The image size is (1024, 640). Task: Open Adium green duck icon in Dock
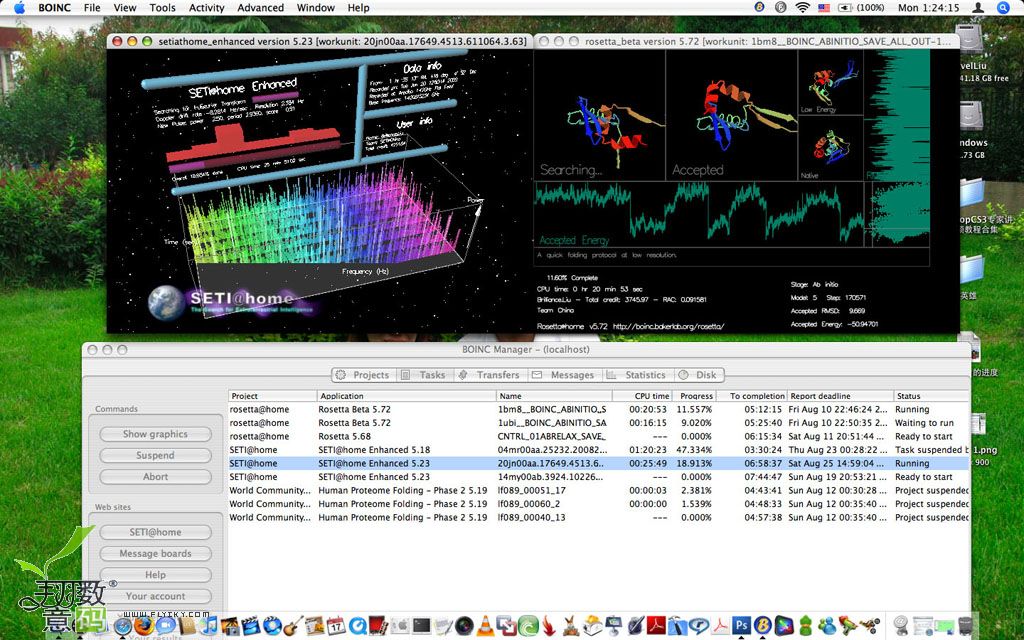[805, 626]
